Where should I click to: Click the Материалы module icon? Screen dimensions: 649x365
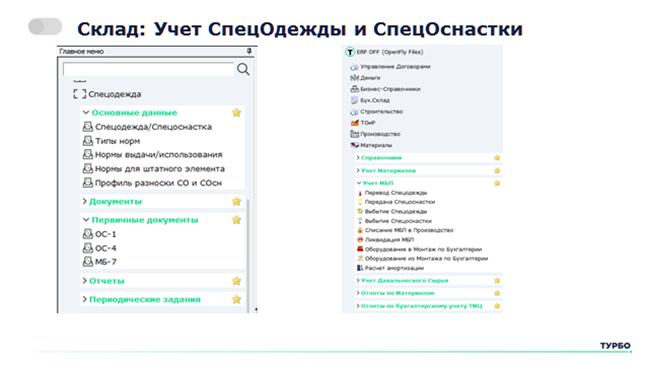click(354, 145)
